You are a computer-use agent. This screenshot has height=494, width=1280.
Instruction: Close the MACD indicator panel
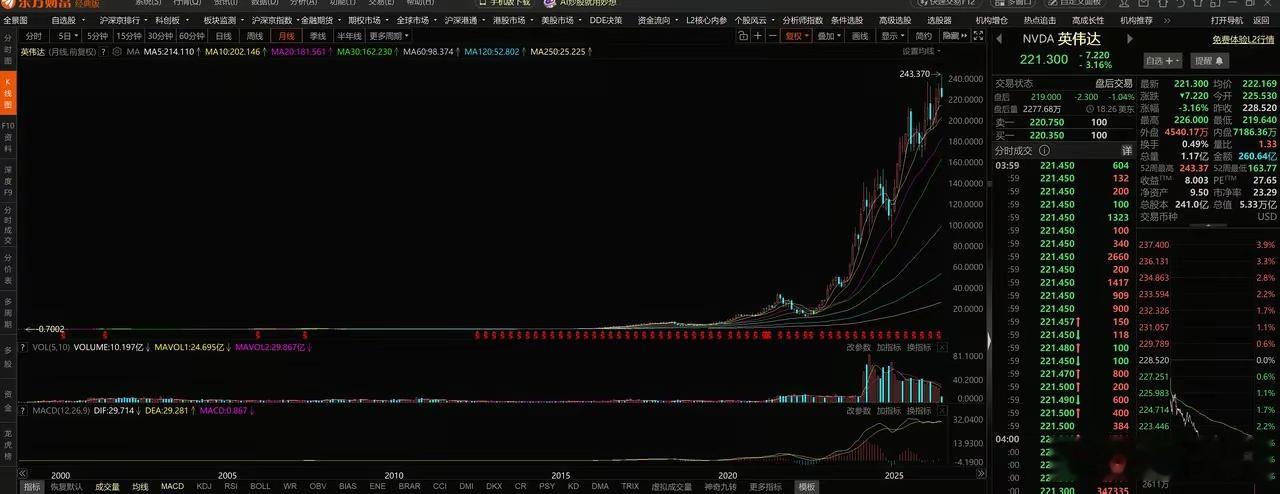pos(943,411)
